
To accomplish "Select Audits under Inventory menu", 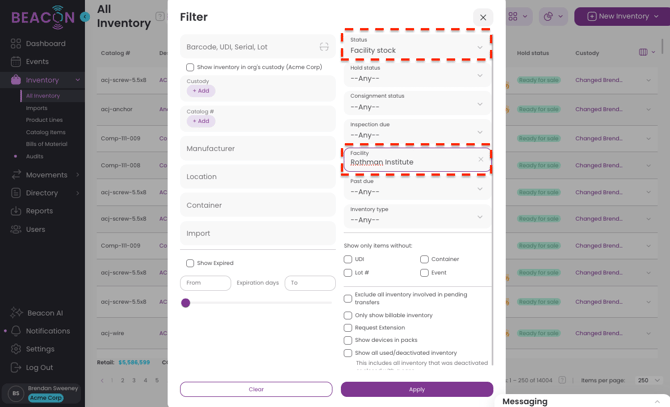I will [x=35, y=156].
